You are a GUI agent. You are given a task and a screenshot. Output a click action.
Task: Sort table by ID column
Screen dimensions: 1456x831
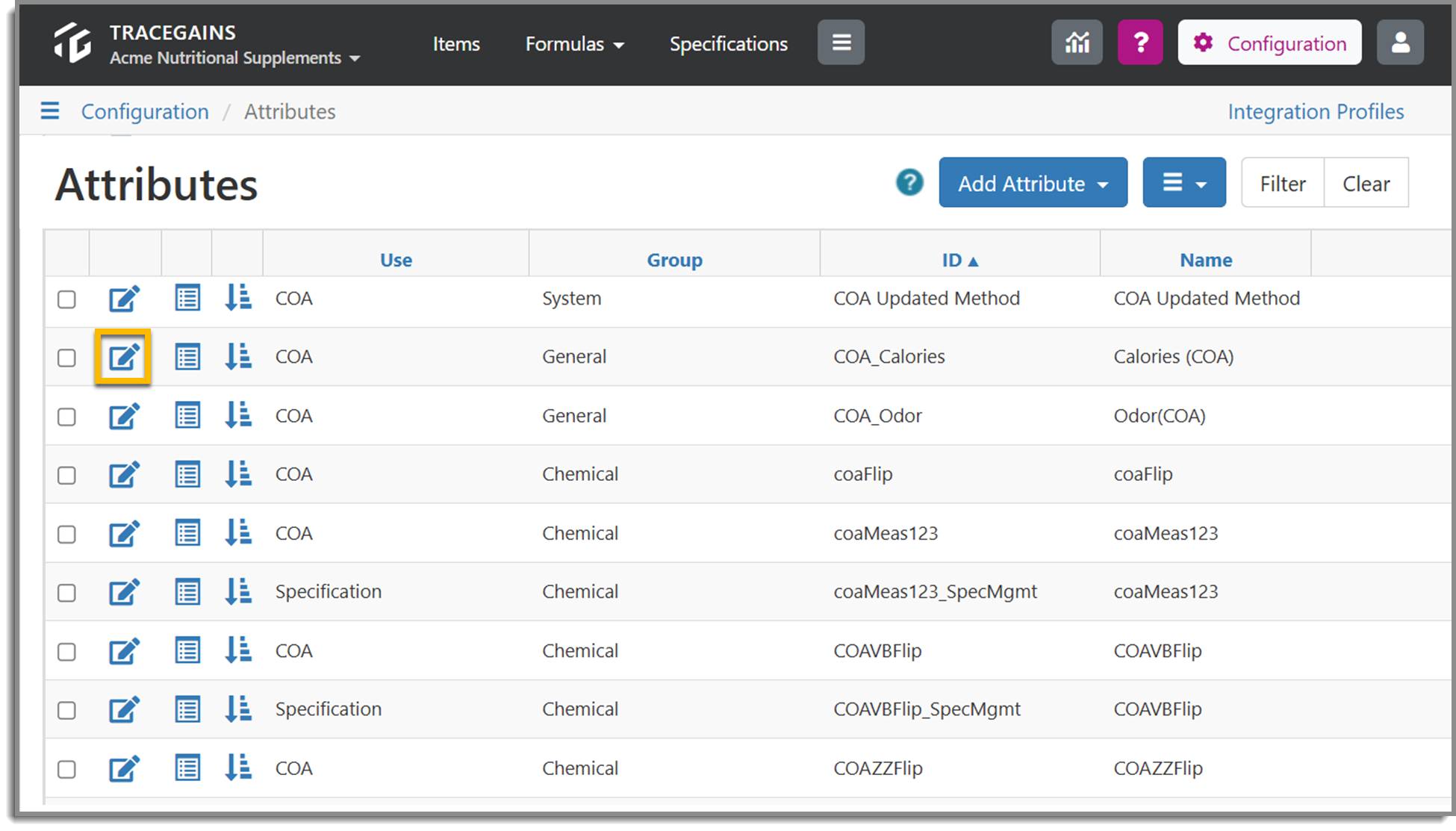coord(959,260)
